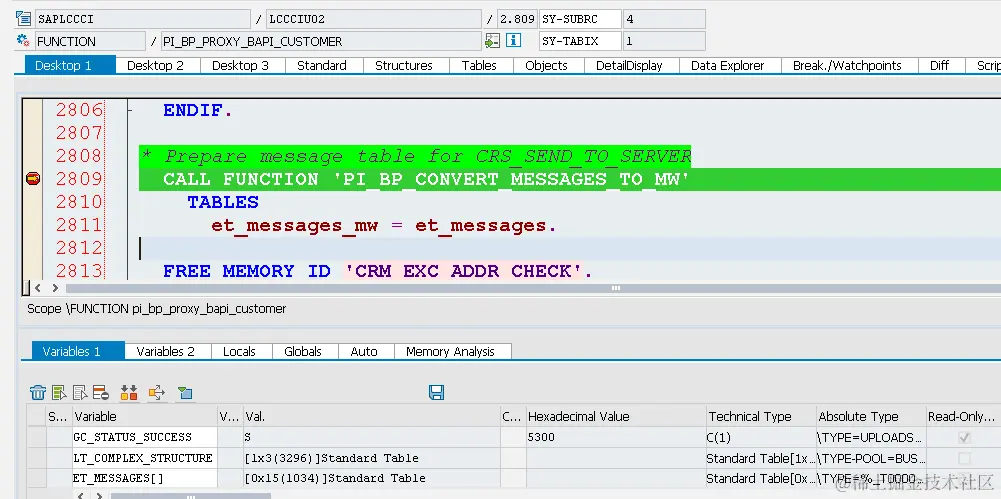The width and height of the screenshot is (1001, 499).
Task: Click the SY-SUBRC value 4
Action: click(x=664, y=19)
